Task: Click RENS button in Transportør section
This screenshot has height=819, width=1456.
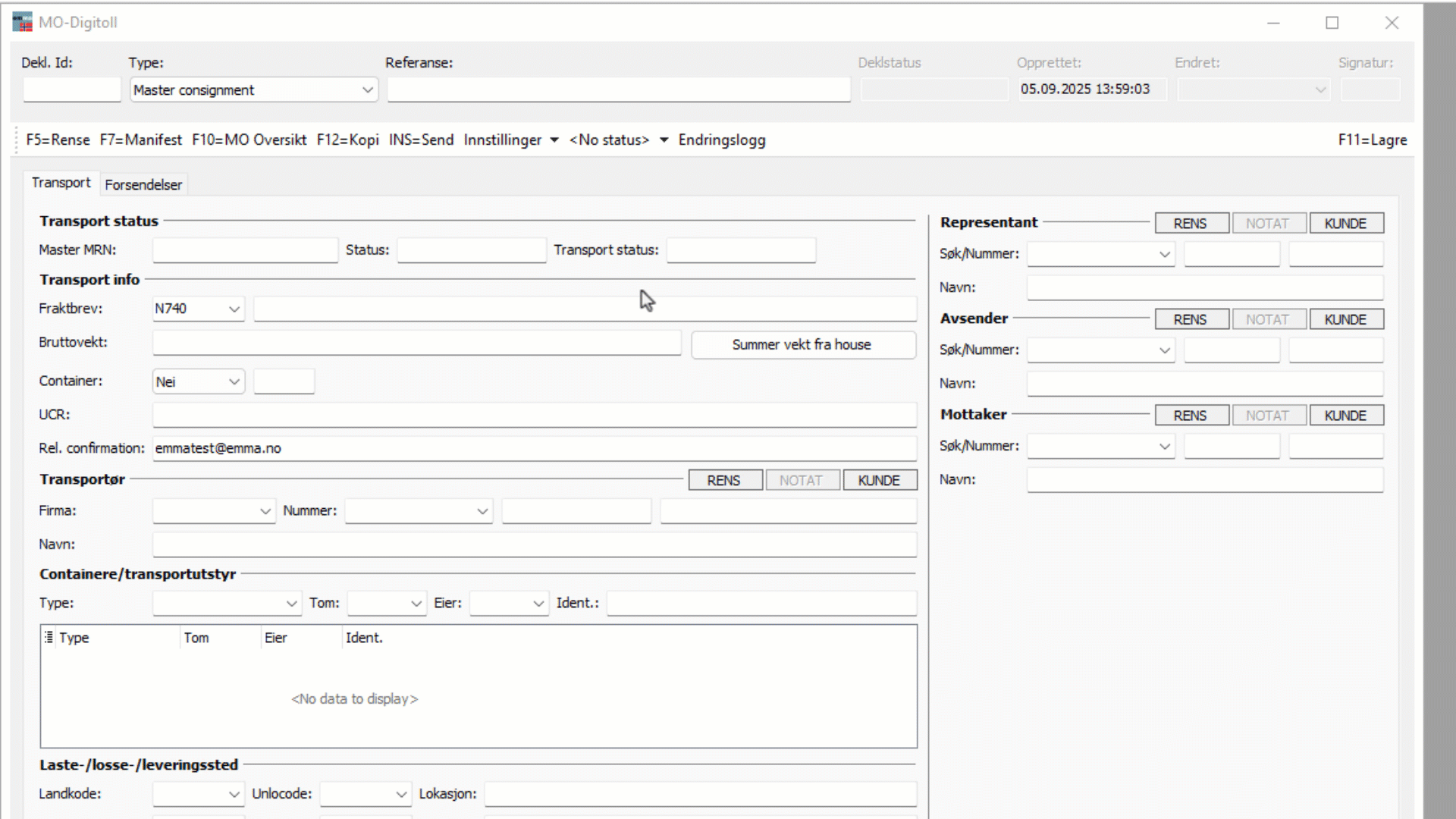Action: 725,481
